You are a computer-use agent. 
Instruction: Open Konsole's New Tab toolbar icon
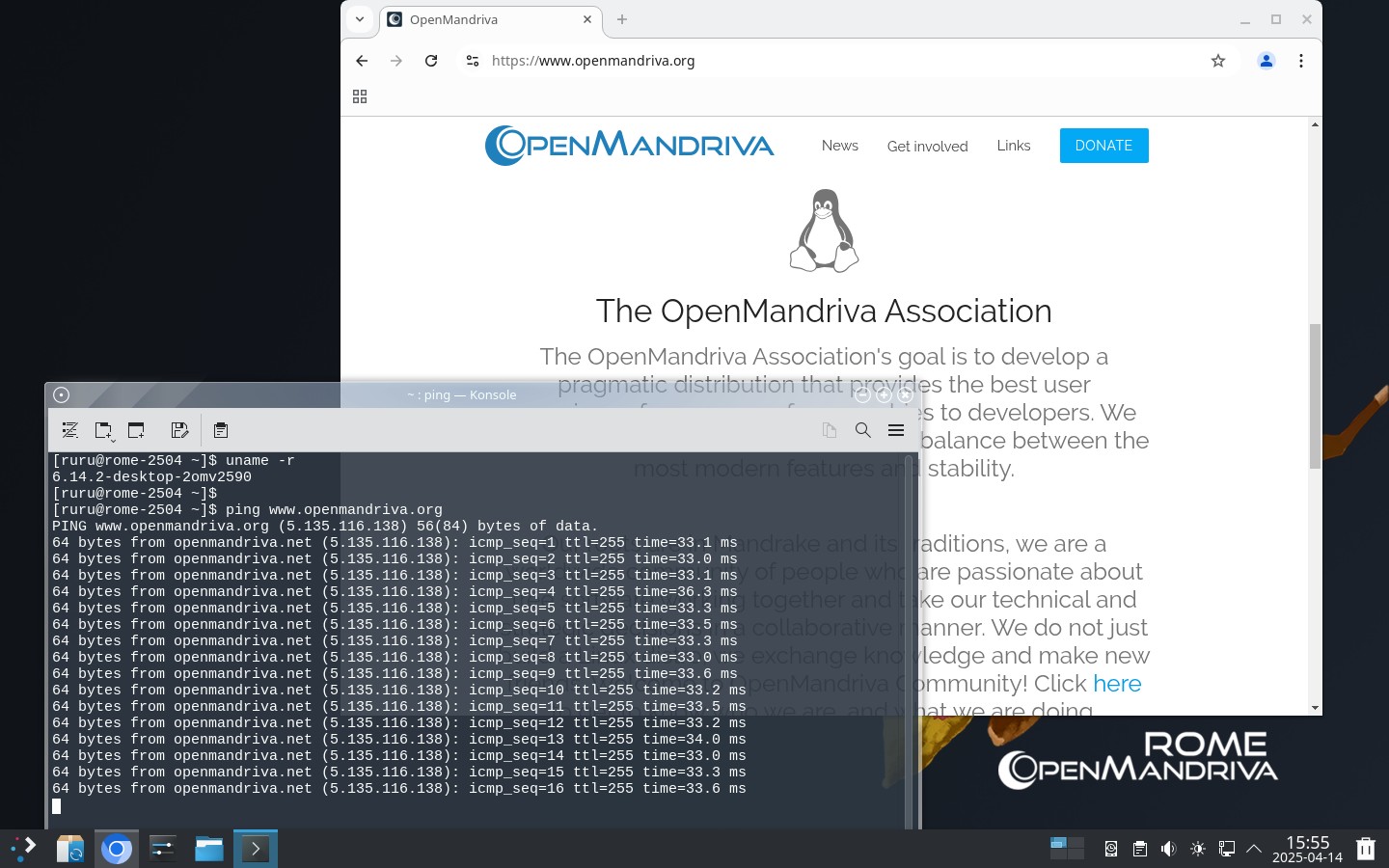click(103, 430)
